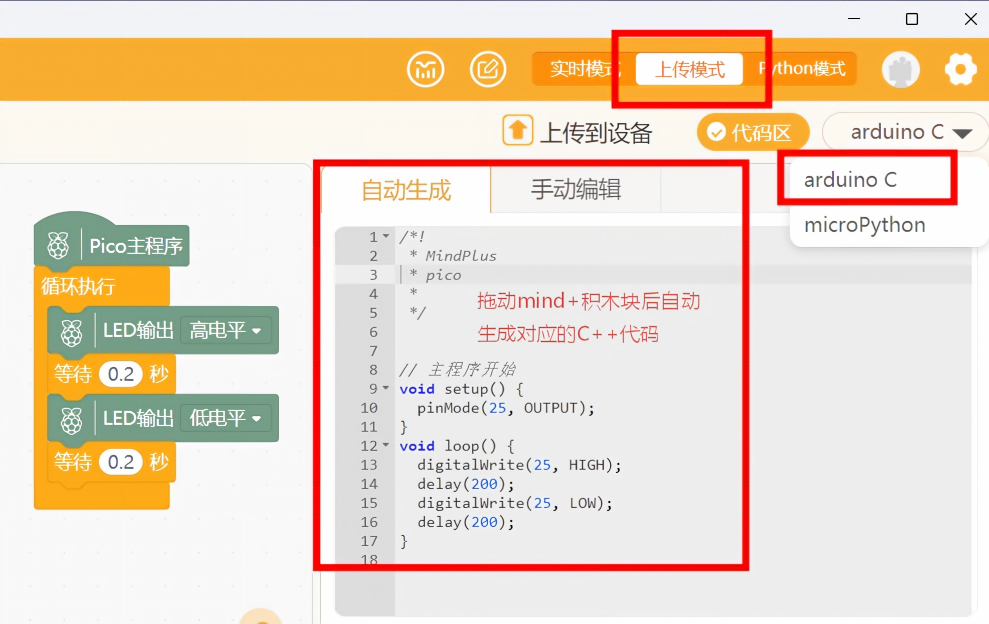Click line number 7 in gutter
989x624 pixels.
coord(373,351)
